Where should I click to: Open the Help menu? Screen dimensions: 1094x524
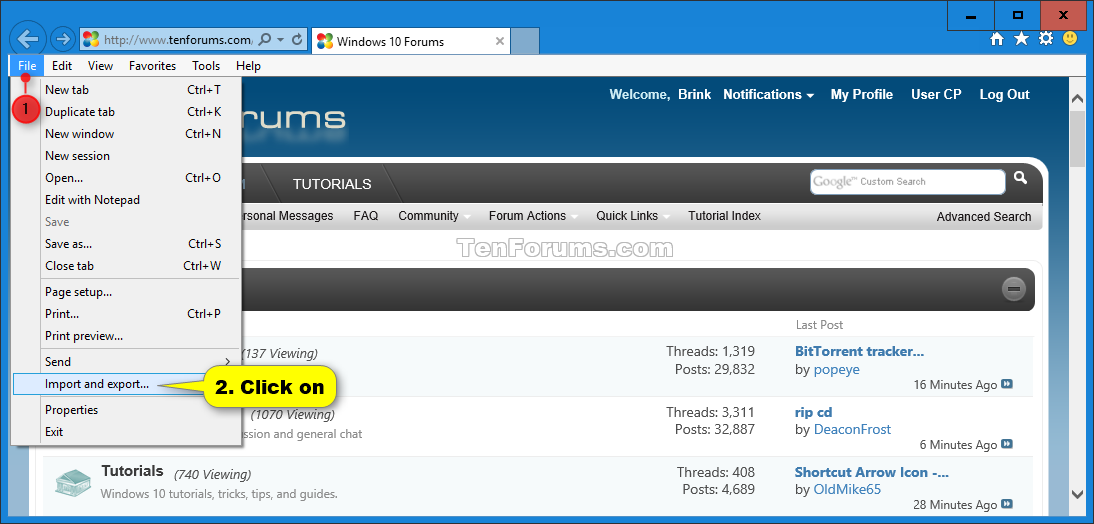(248, 66)
